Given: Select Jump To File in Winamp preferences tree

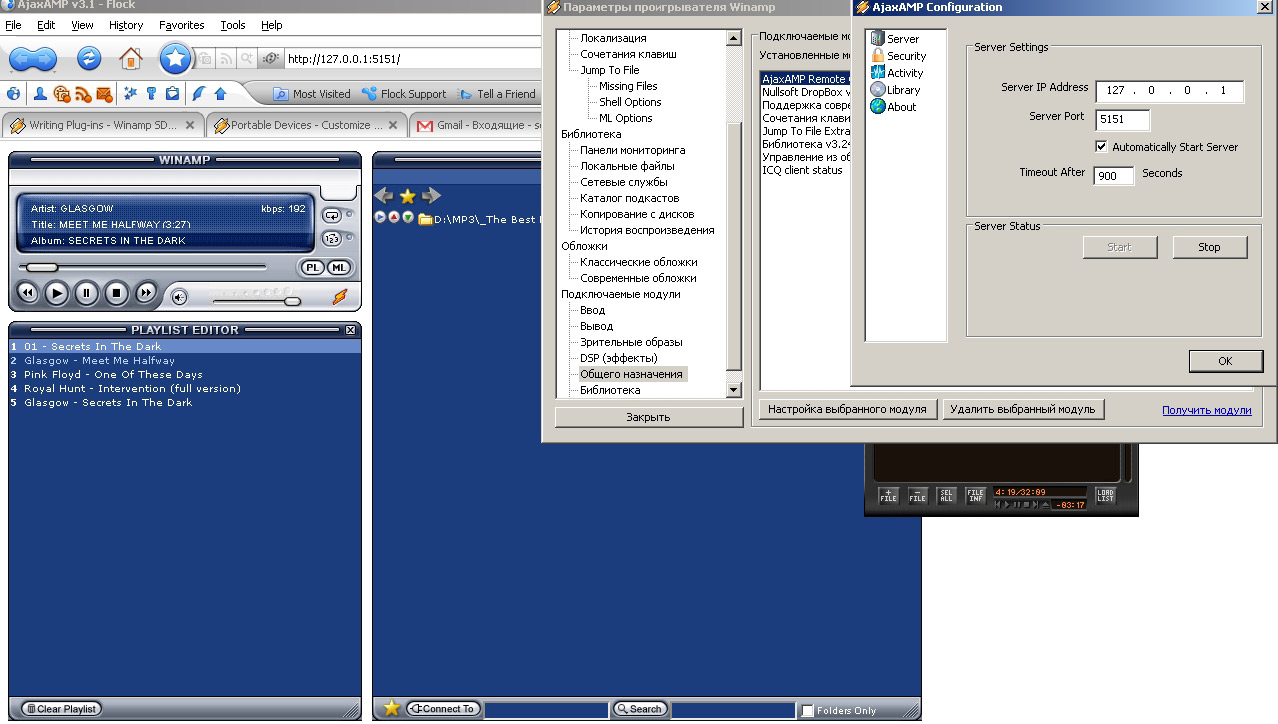Looking at the screenshot, I should point(610,70).
